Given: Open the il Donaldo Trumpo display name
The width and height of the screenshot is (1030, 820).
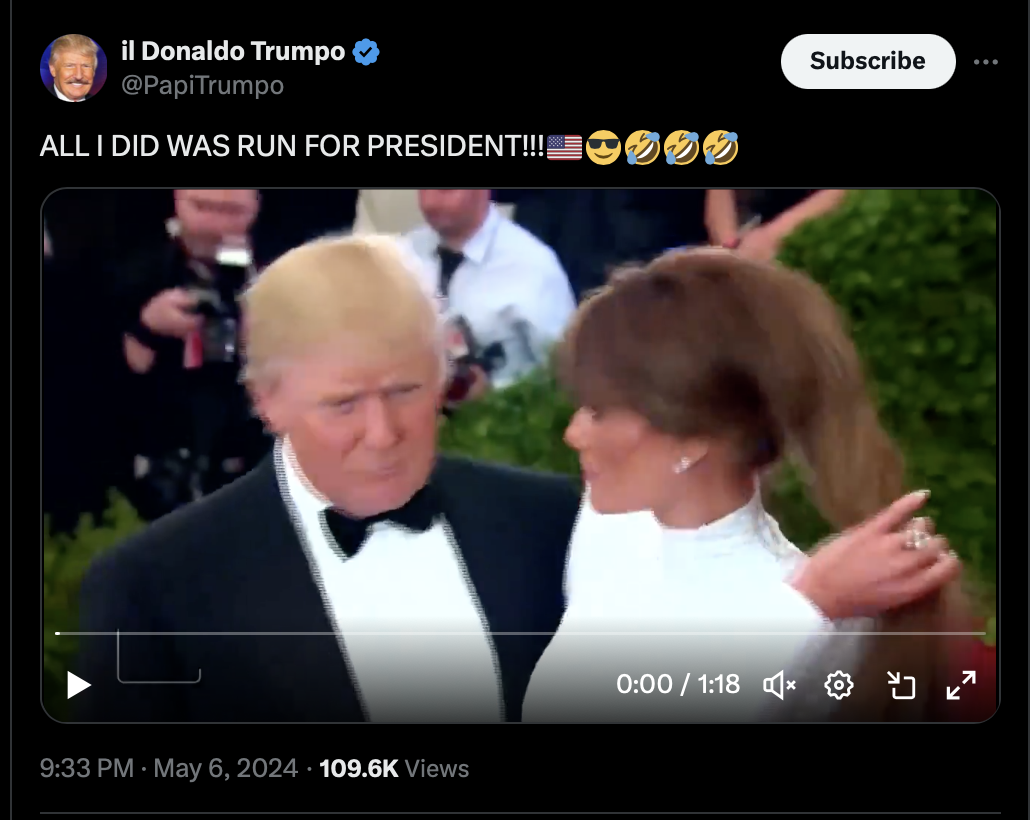Looking at the screenshot, I should pos(233,51).
